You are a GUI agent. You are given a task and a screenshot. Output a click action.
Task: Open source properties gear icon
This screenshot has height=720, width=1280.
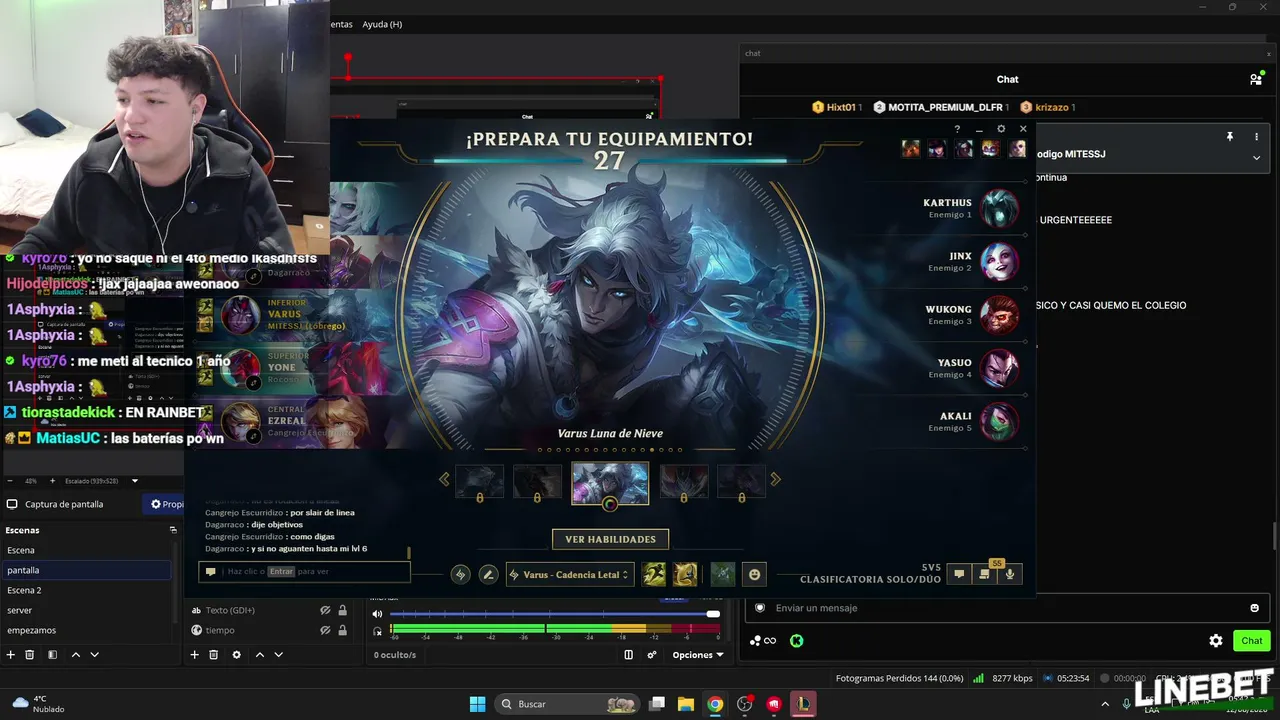pyautogui.click(x=236, y=655)
